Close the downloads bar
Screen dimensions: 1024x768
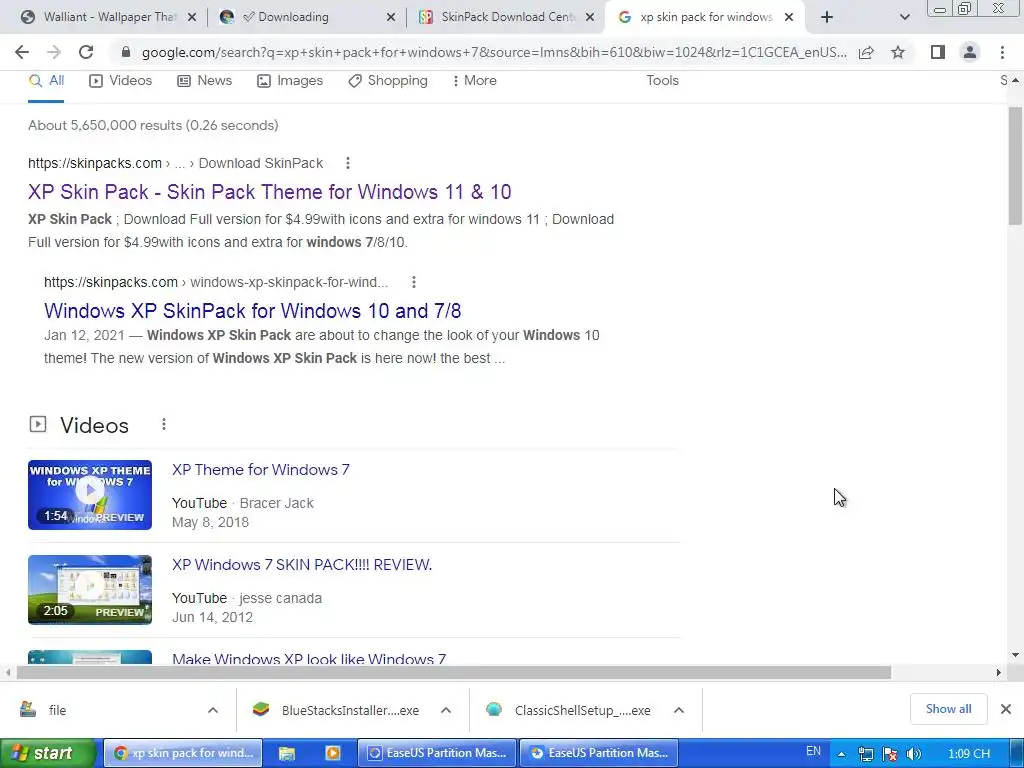point(1006,709)
